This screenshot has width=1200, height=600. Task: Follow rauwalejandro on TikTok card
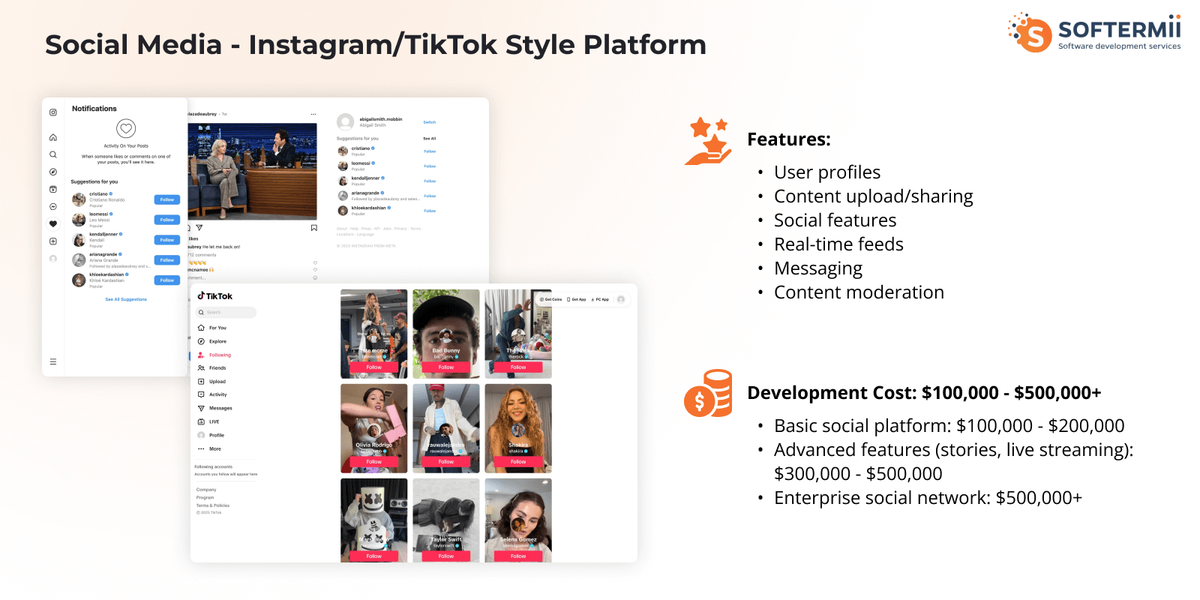446,462
